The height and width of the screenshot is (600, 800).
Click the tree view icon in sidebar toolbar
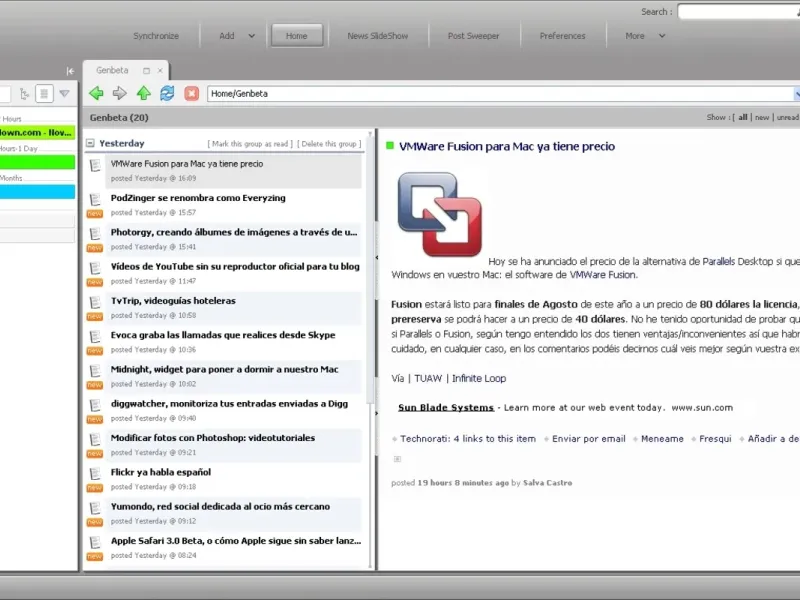click(24, 94)
